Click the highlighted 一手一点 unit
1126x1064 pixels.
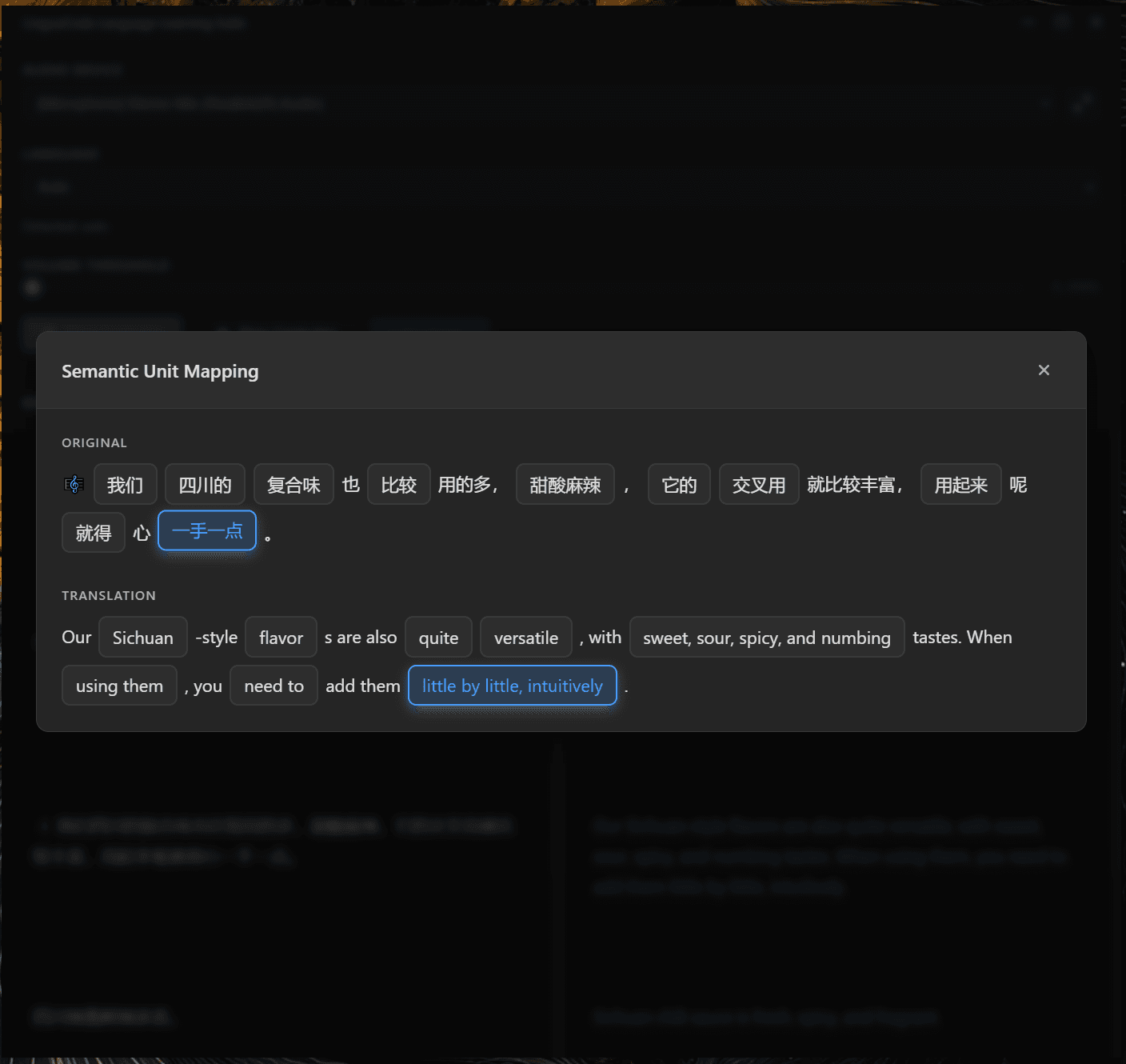click(207, 530)
